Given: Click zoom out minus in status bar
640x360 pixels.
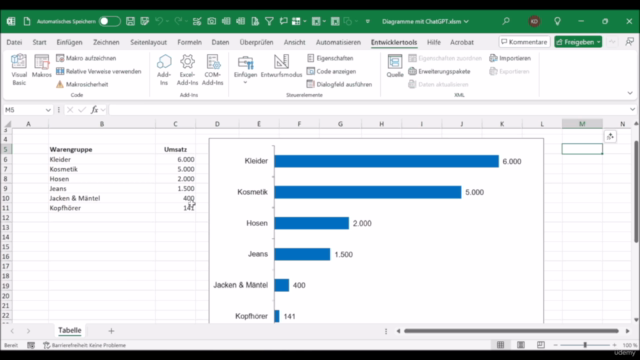Looking at the screenshot, I should 556,345.
